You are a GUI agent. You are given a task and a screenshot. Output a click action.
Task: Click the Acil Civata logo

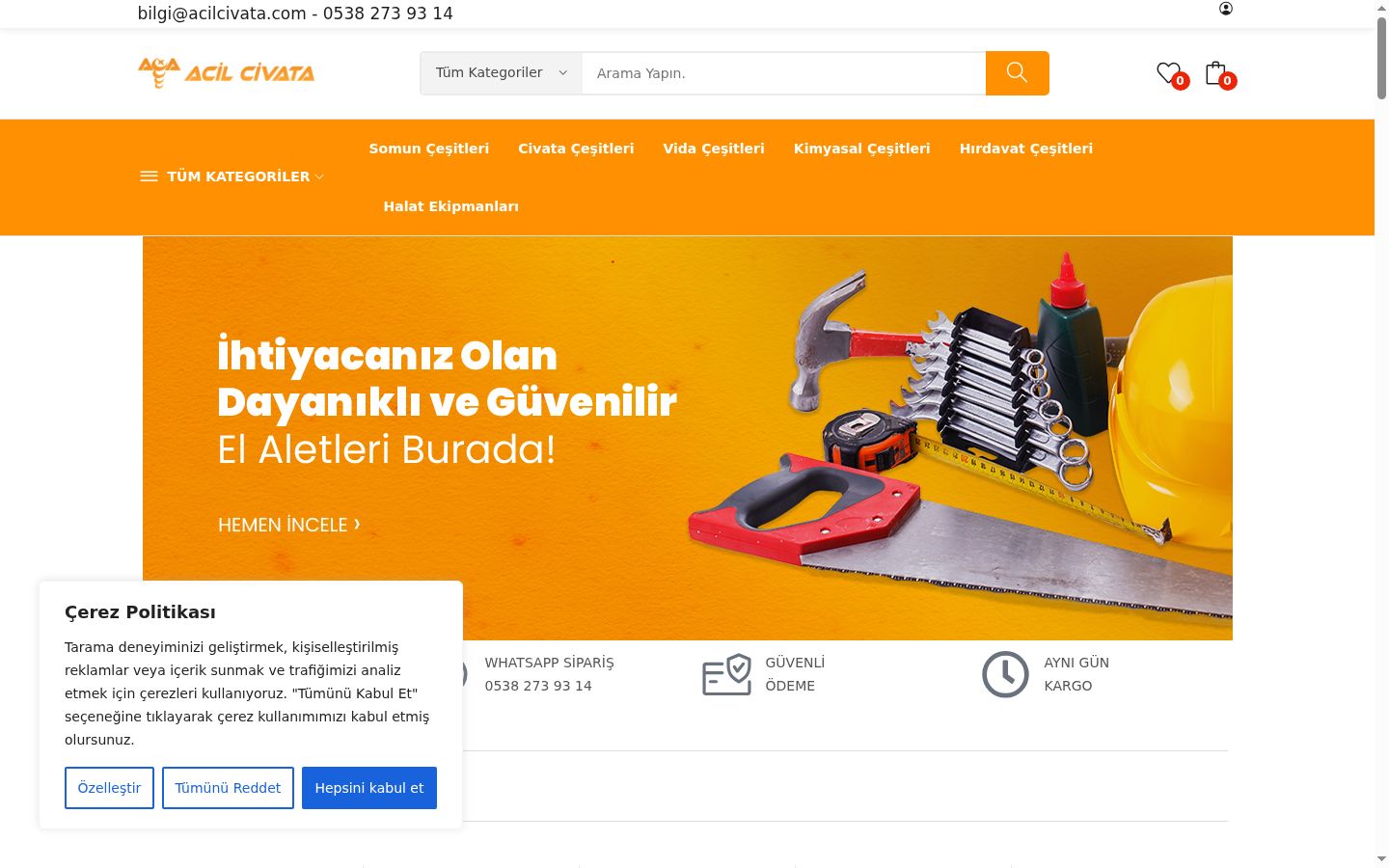(x=227, y=73)
